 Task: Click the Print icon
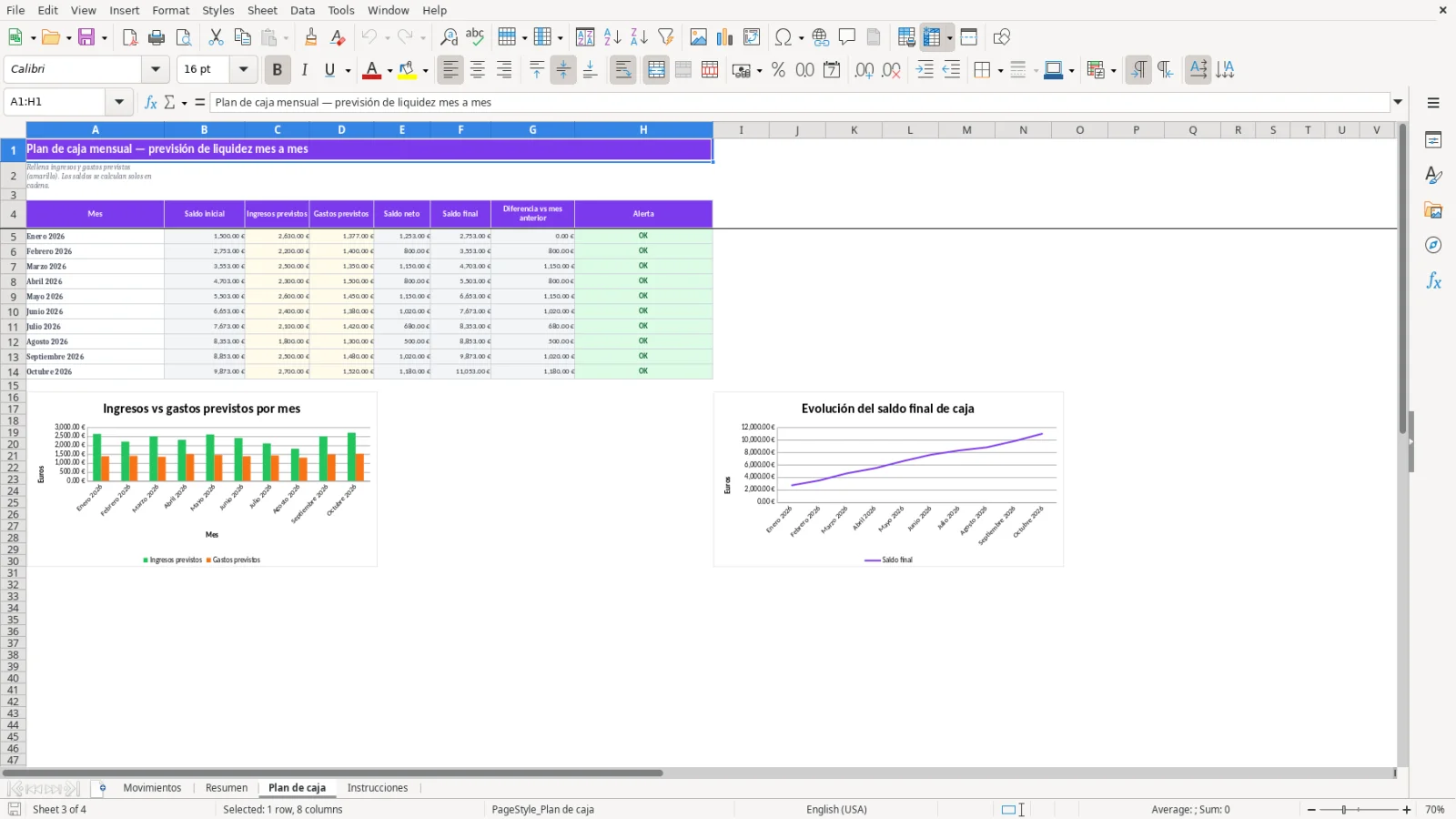coord(157,37)
